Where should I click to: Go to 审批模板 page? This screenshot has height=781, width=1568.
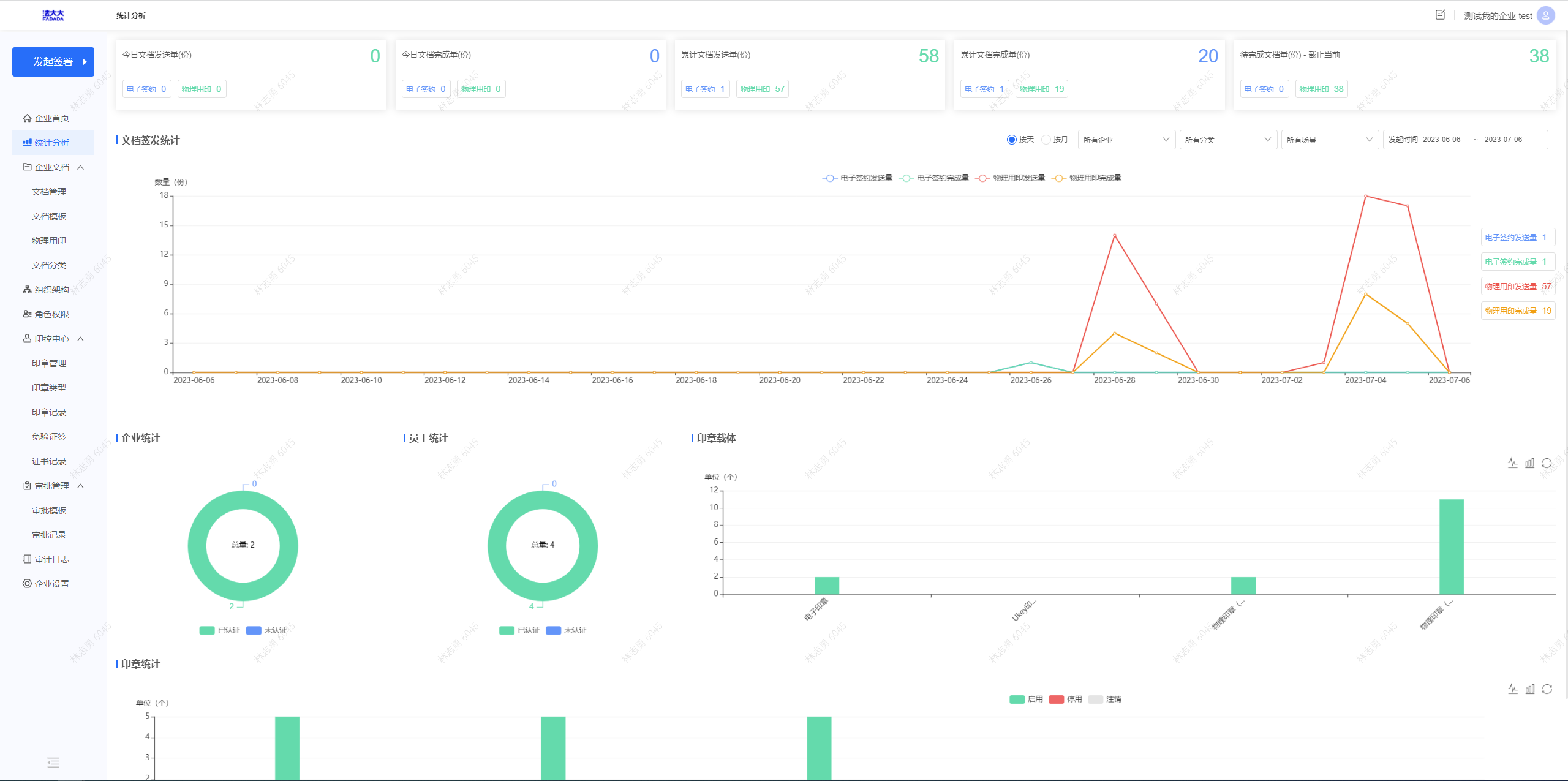coord(49,510)
